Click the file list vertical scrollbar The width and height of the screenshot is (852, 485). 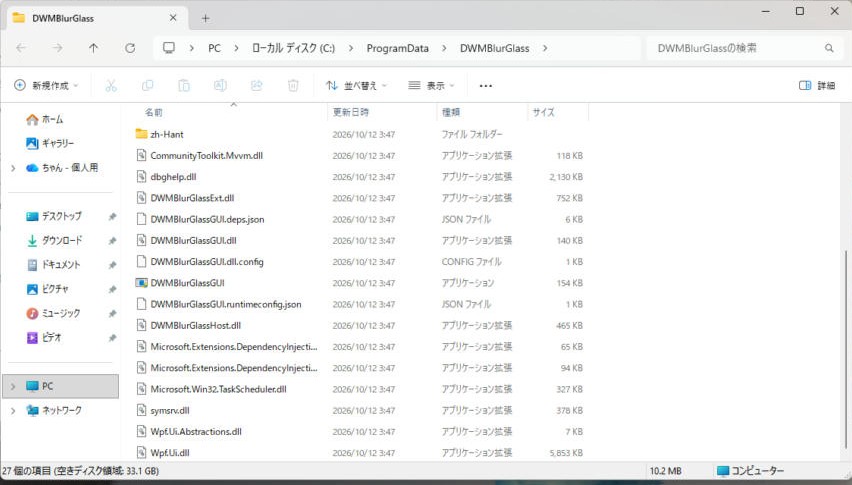(846, 348)
